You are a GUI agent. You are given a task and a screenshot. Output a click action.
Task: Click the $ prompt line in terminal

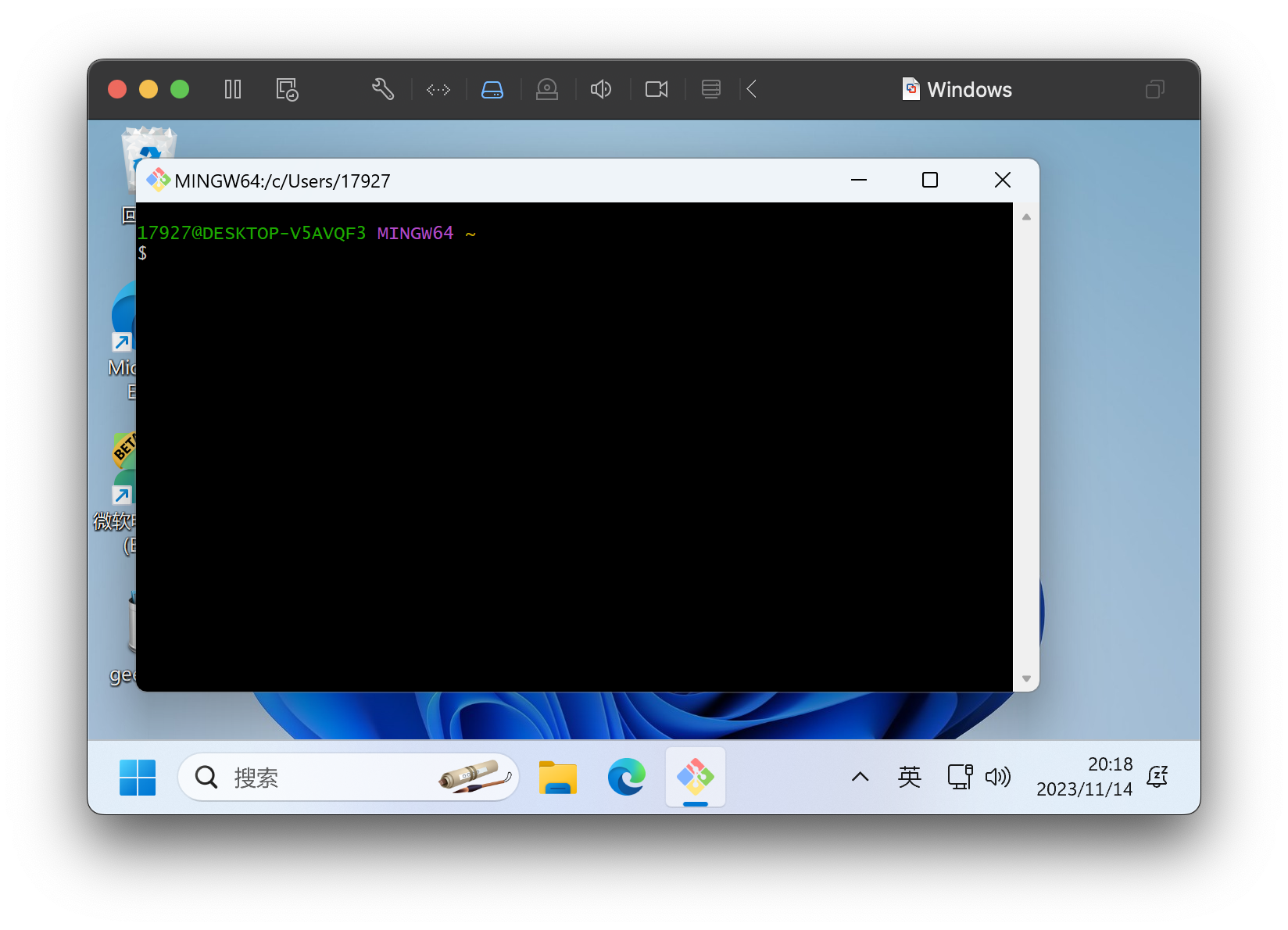[143, 253]
